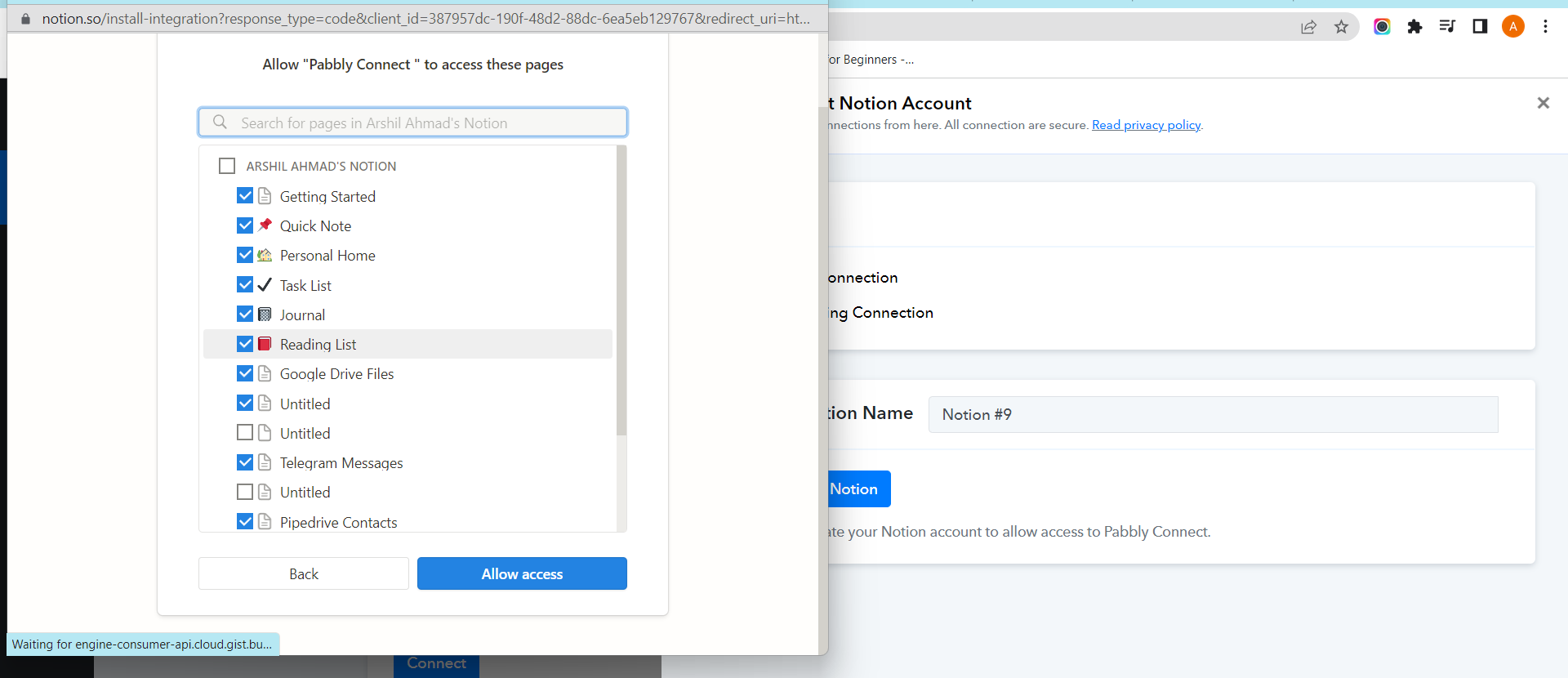Click the checkmark icon for Task List

point(265,285)
